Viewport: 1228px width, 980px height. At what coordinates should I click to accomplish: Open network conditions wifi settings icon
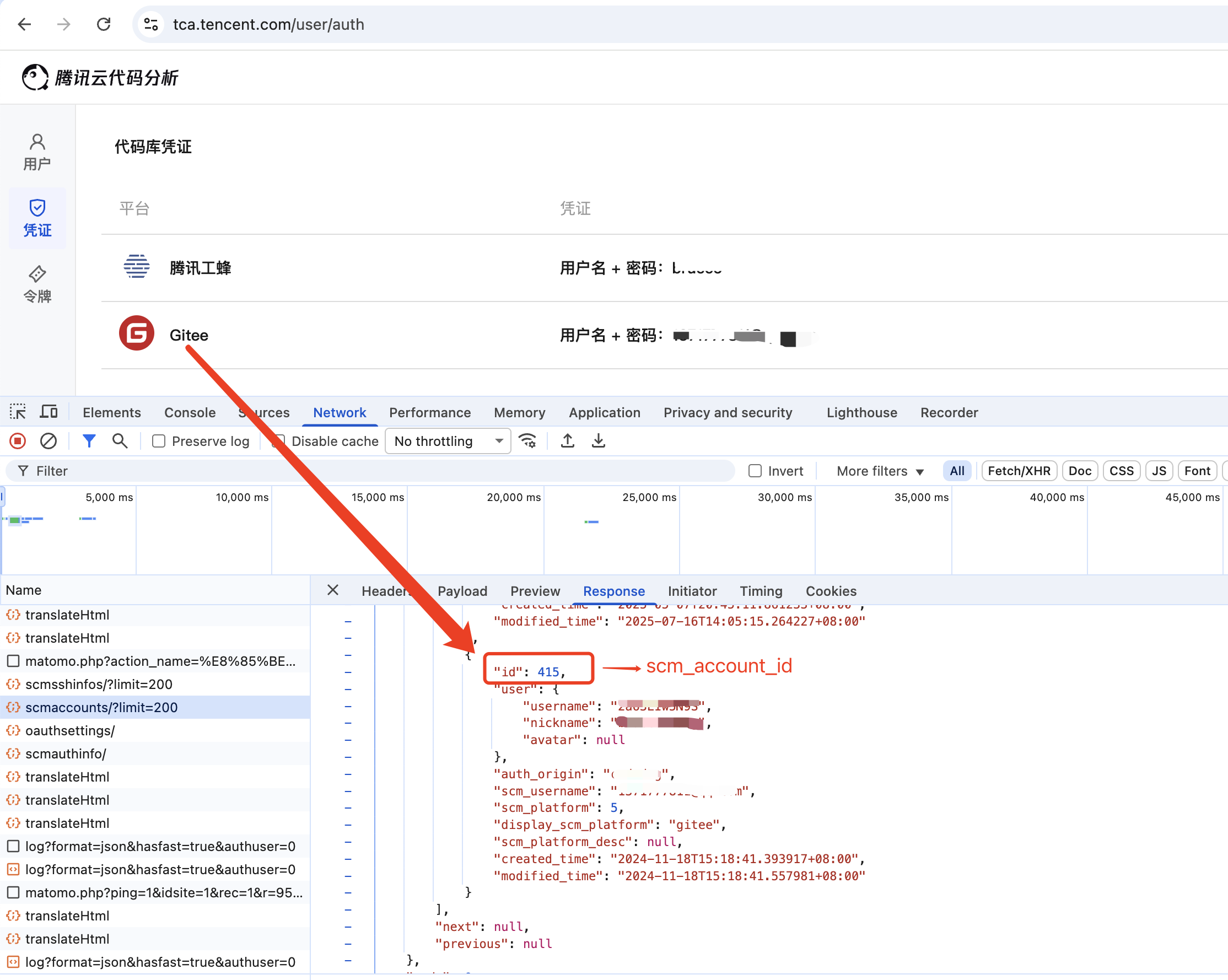(x=527, y=441)
